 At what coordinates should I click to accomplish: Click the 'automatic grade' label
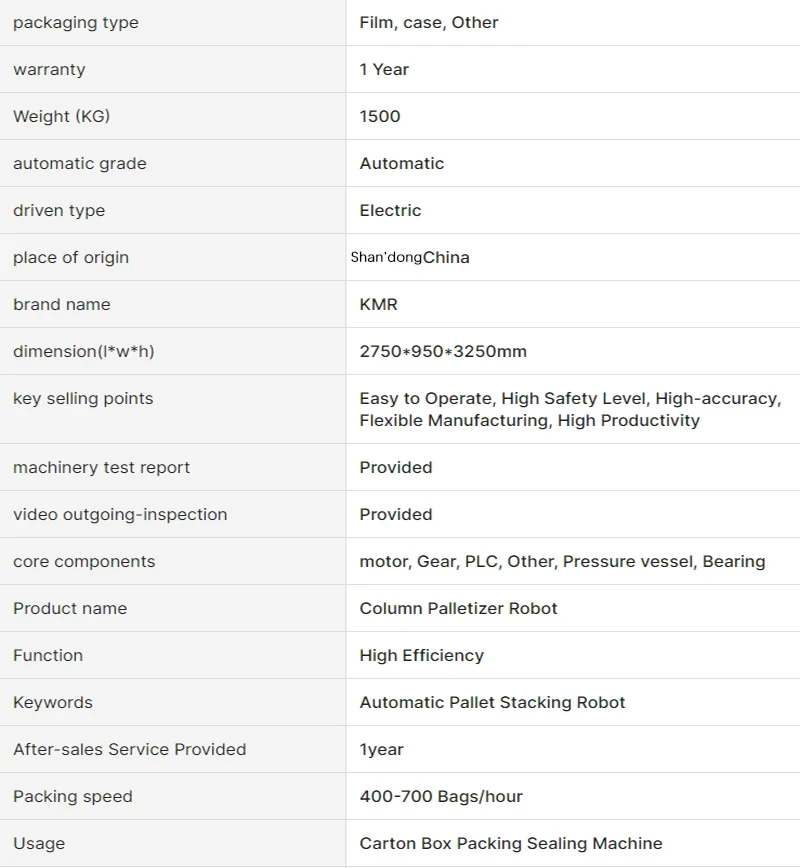click(80, 163)
